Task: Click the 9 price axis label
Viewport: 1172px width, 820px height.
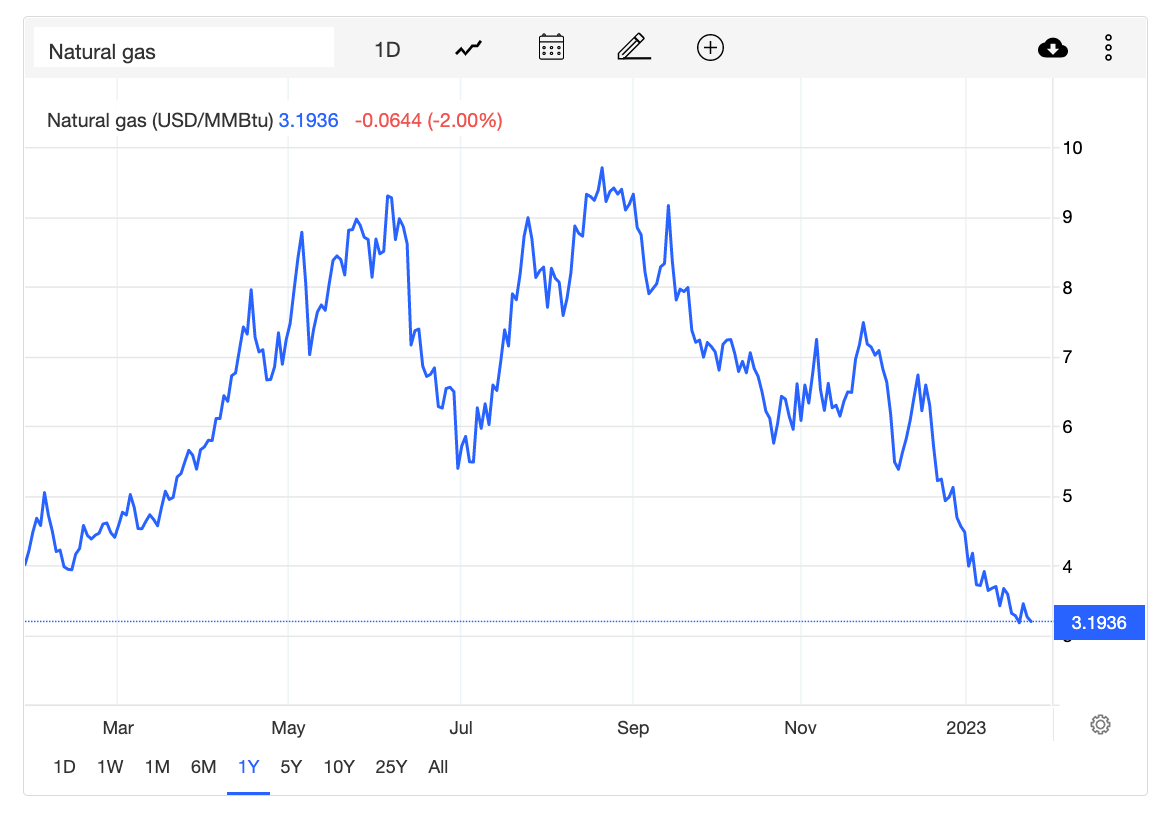Action: pos(1067,218)
